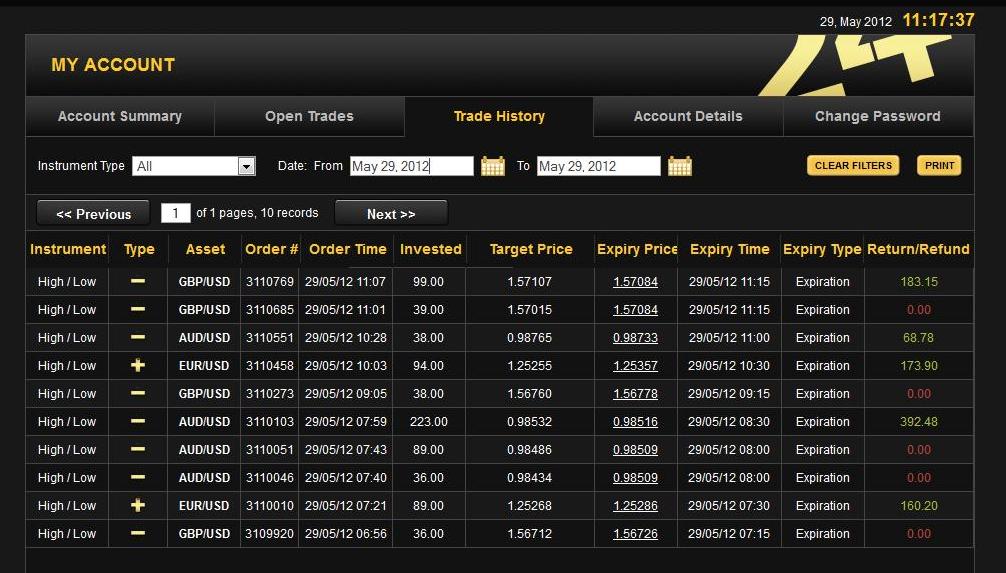The height and width of the screenshot is (573, 1006).
Task: Click the PRINT button
Action: point(939,166)
